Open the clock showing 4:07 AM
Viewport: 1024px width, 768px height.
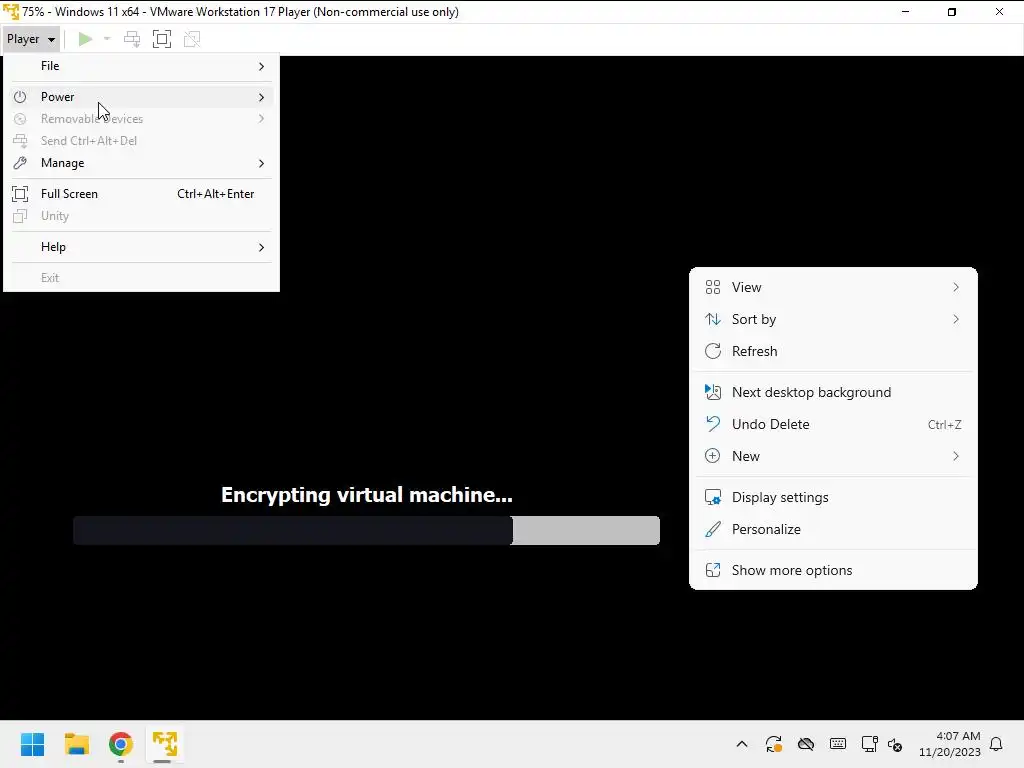point(950,744)
